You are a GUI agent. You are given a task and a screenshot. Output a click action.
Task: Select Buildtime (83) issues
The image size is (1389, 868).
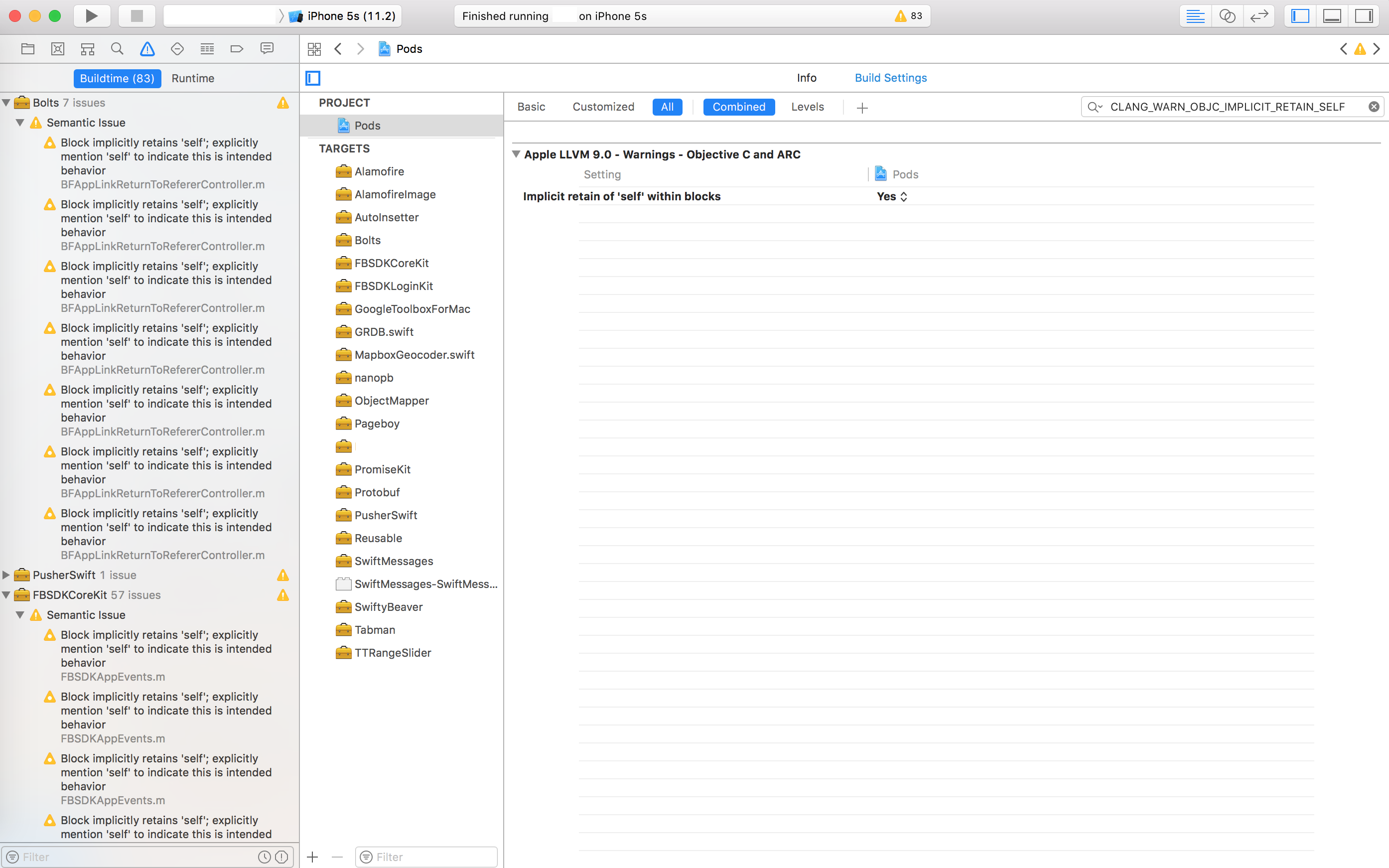click(117, 78)
